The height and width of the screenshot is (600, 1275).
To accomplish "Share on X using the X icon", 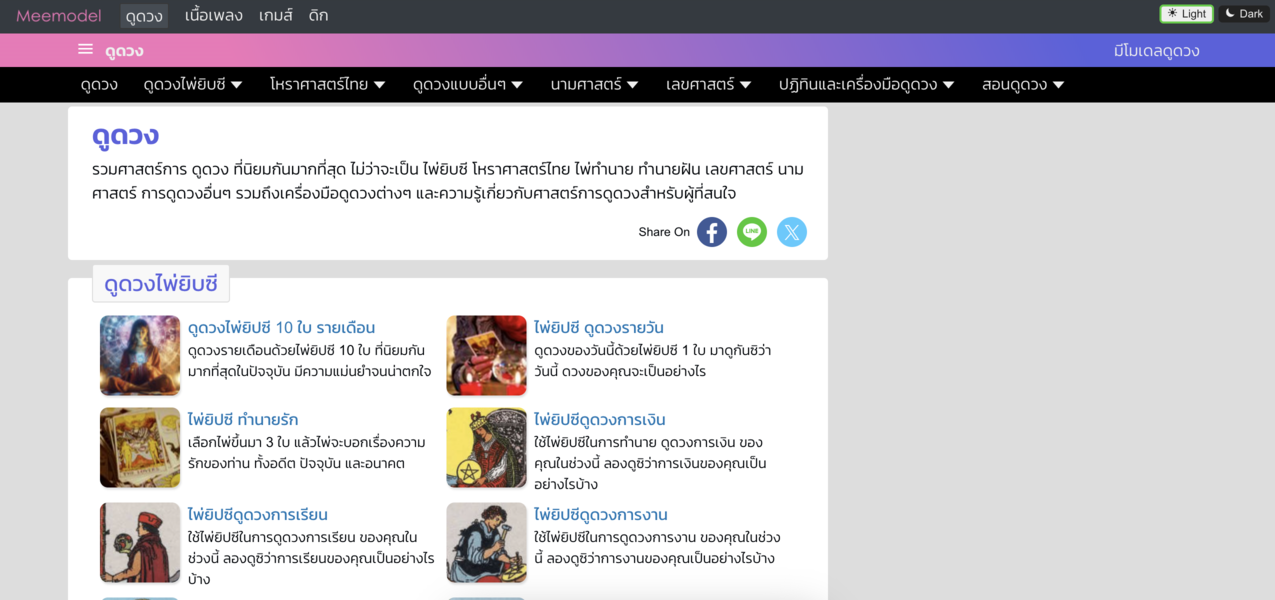I will [791, 232].
